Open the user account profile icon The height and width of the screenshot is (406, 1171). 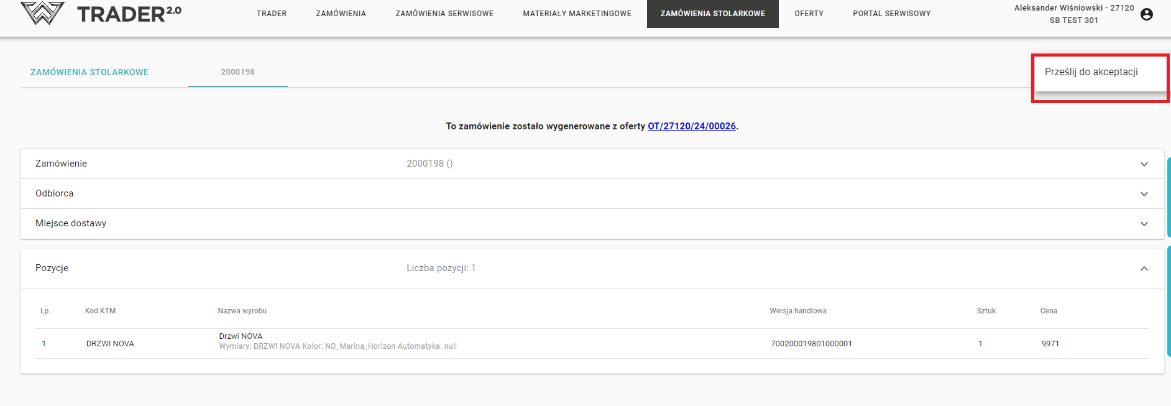[1146, 14]
